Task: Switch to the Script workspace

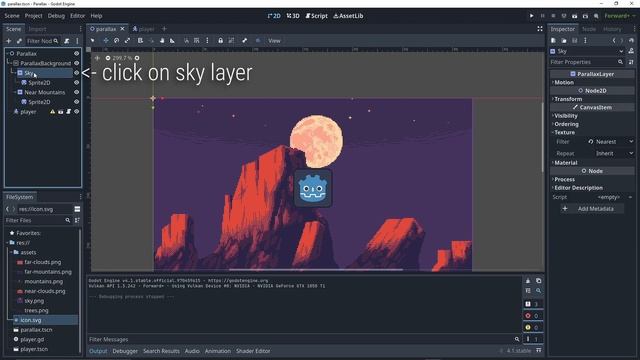Action: pos(316,16)
